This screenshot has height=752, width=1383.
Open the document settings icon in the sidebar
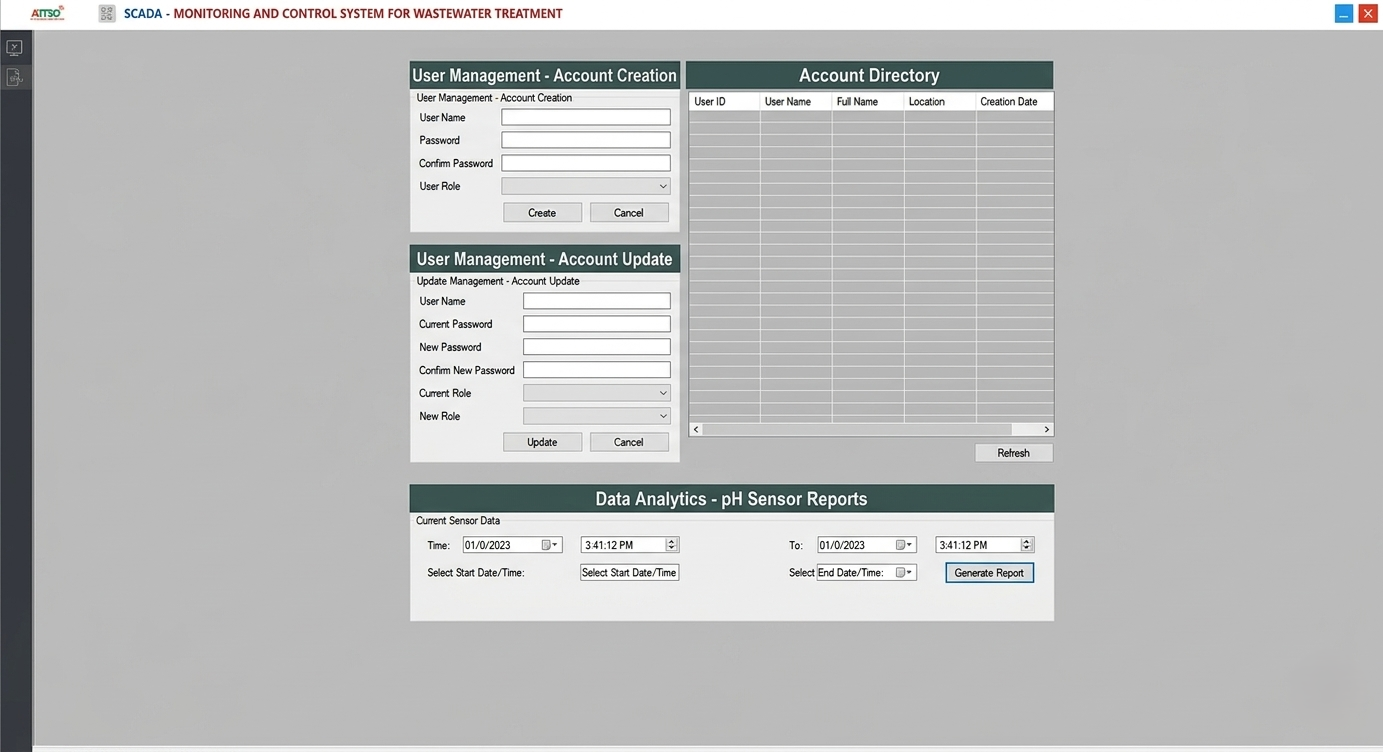[14, 77]
